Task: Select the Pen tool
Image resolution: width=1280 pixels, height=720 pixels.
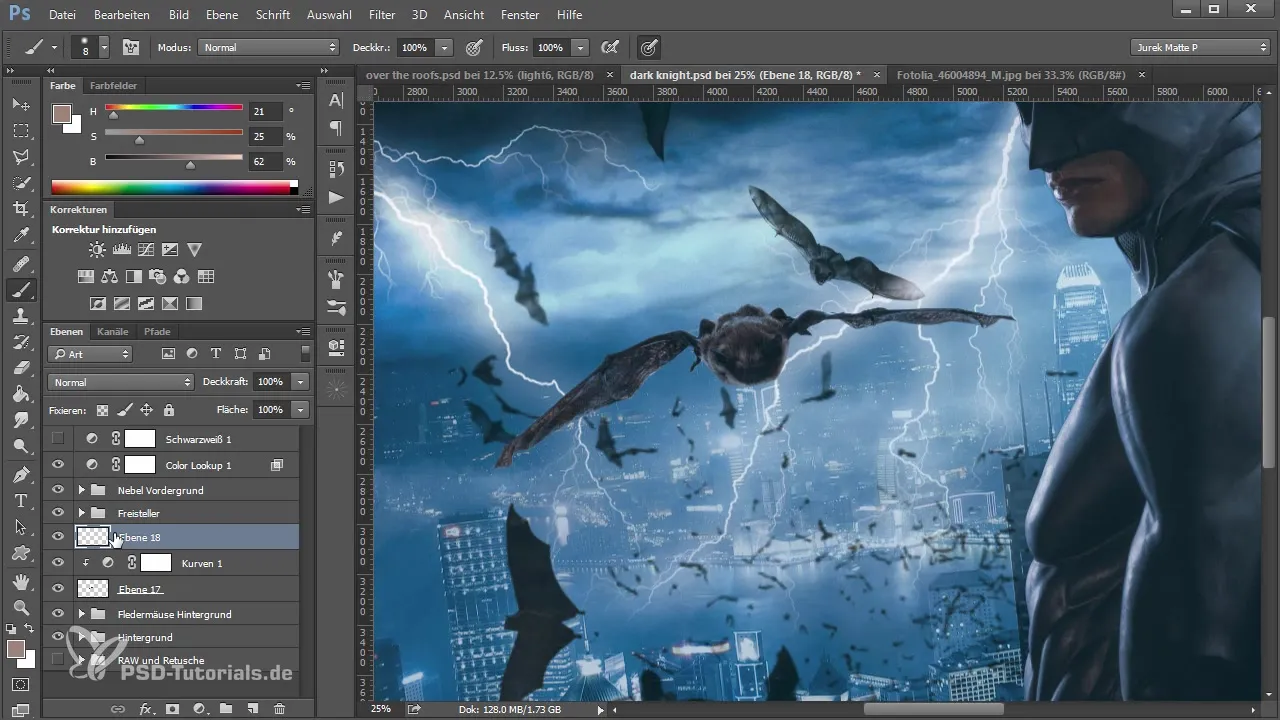Action: point(21,473)
